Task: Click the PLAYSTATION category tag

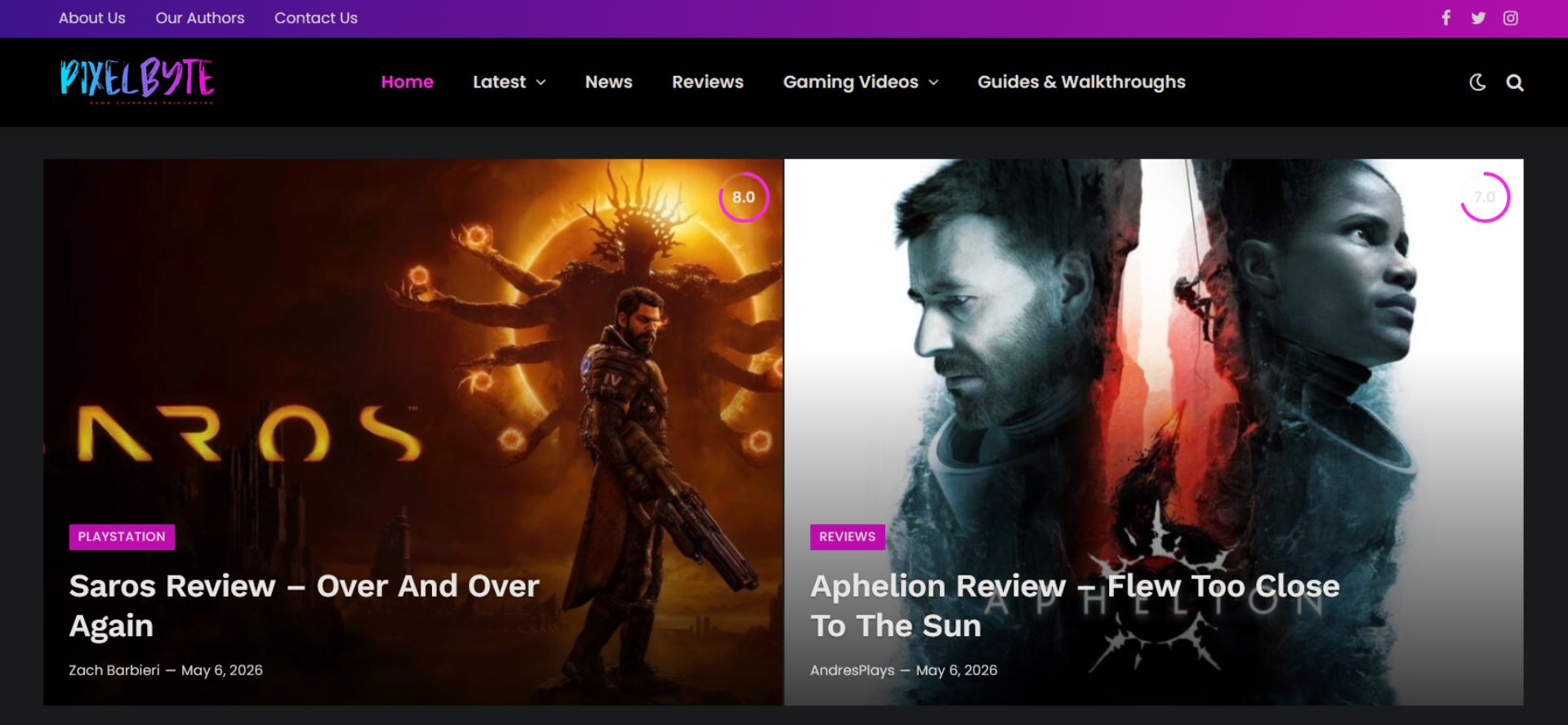Action: tap(122, 536)
